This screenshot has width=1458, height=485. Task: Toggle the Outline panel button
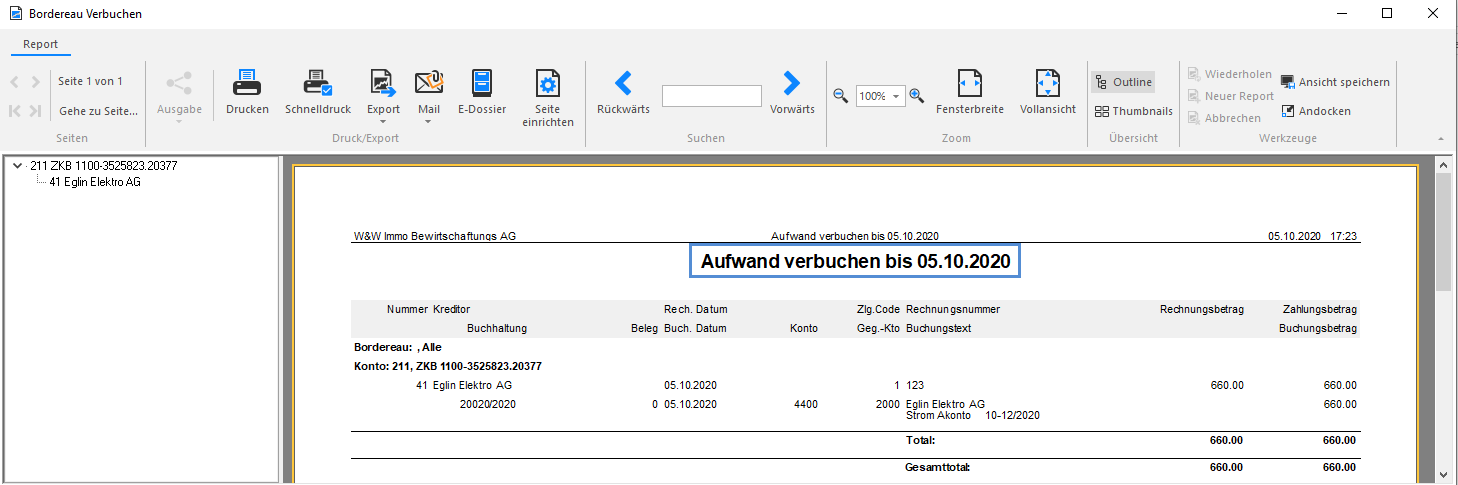(1123, 82)
